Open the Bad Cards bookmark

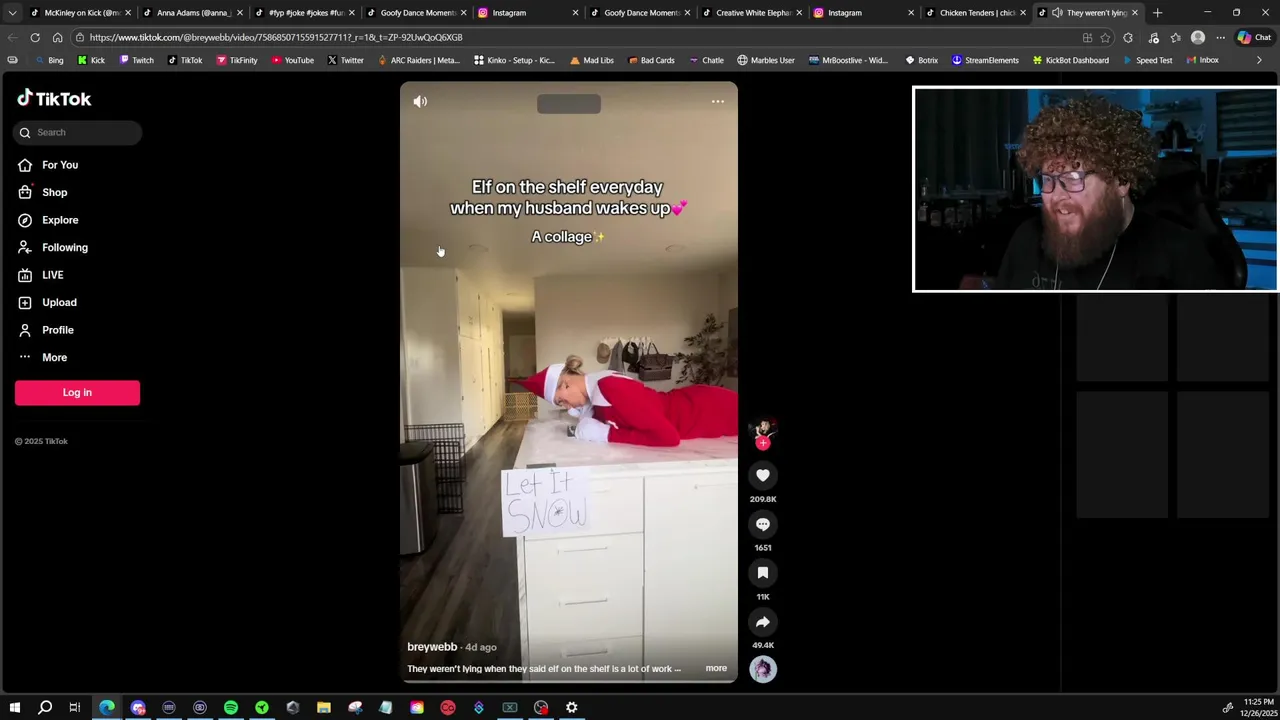click(651, 60)
